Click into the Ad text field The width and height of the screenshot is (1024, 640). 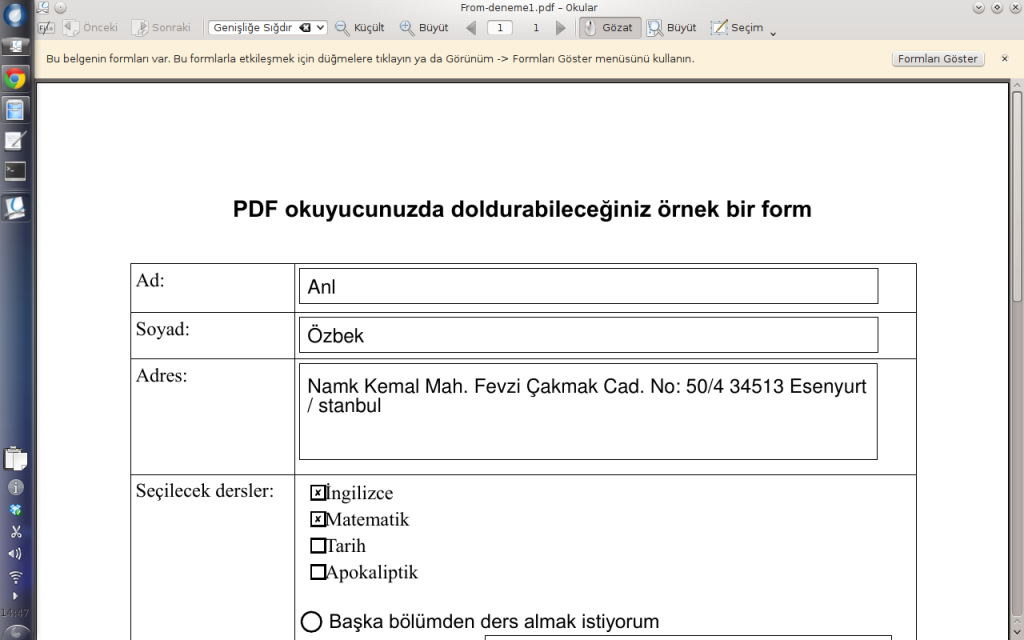coord(588,286)
